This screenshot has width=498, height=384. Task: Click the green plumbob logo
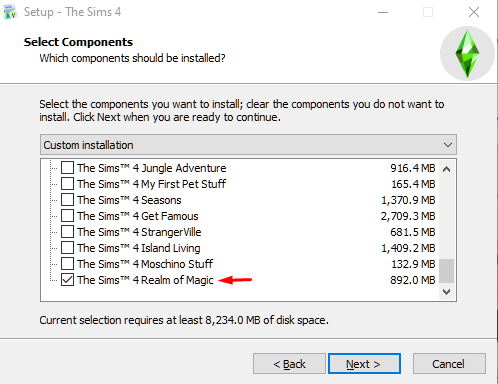pyautogui.click(x=467, y=53)
